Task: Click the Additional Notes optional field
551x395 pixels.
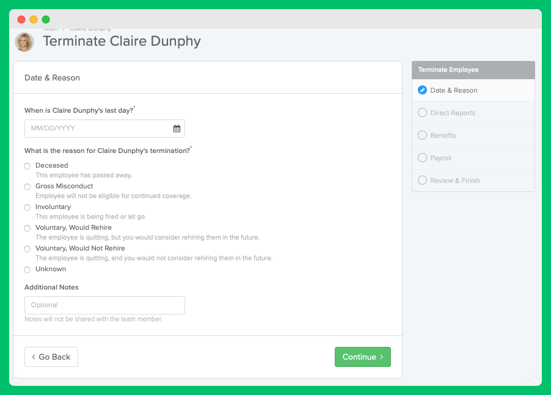Action: 104,305
